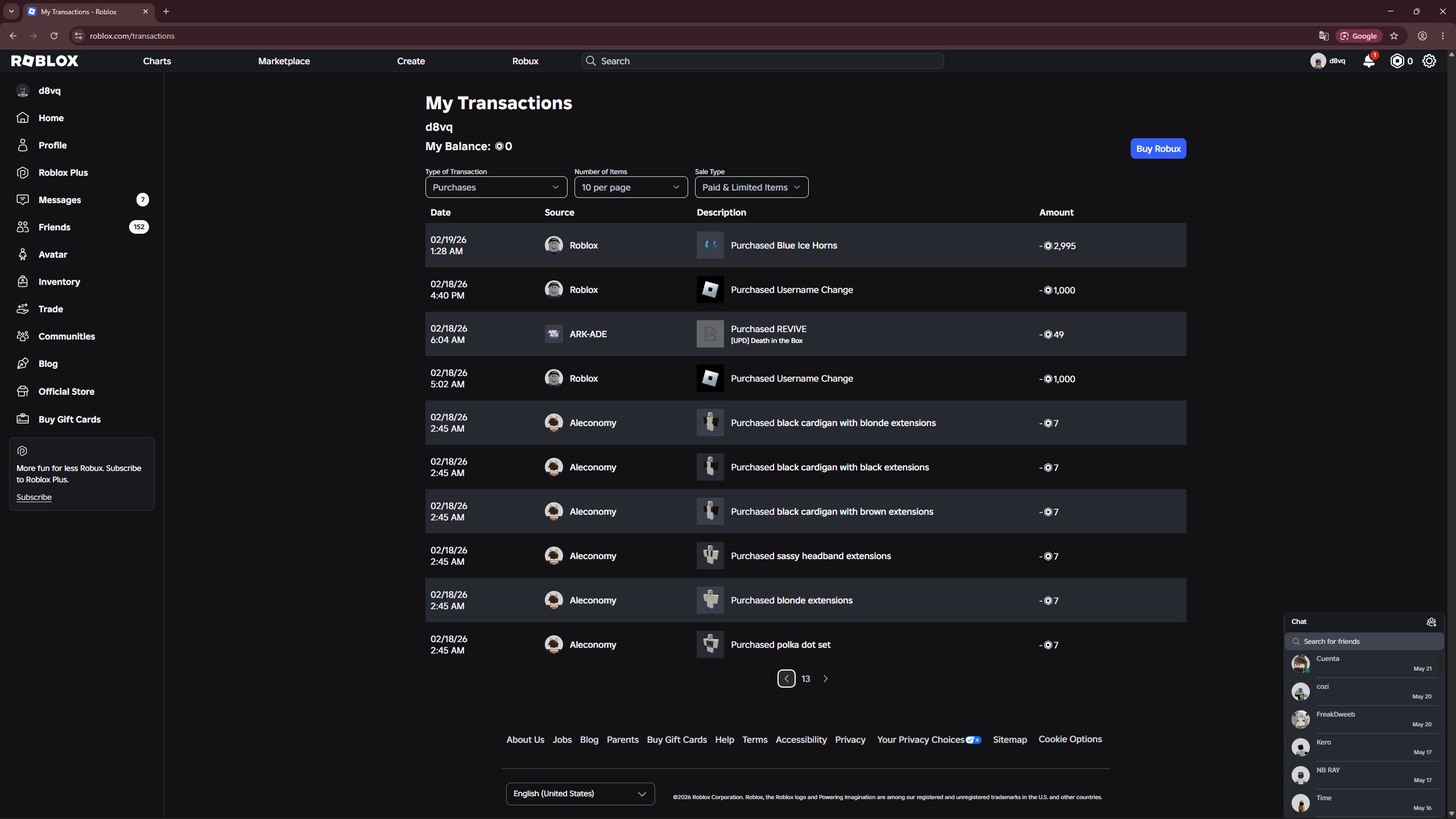Screen dimensions: 1456x819
Task: Click sassy headband extensions thumbnail
Action: 710,556
